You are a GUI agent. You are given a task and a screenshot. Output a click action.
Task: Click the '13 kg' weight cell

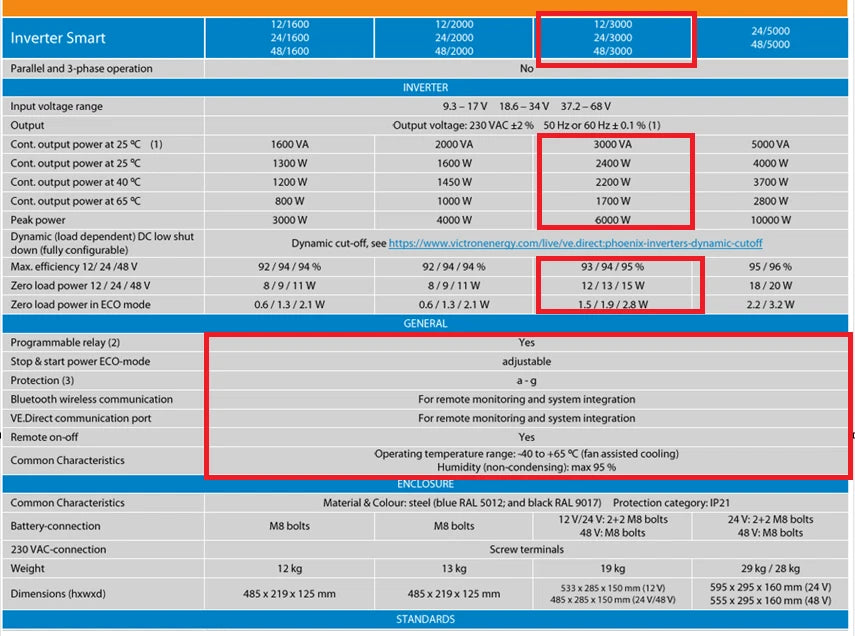click(454, 568)
